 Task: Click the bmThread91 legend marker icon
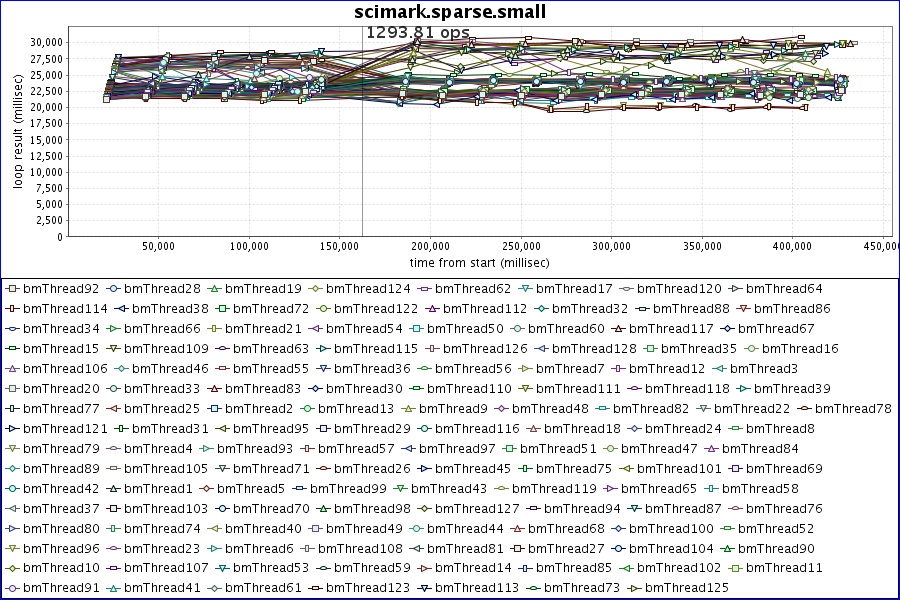point(12,588)
